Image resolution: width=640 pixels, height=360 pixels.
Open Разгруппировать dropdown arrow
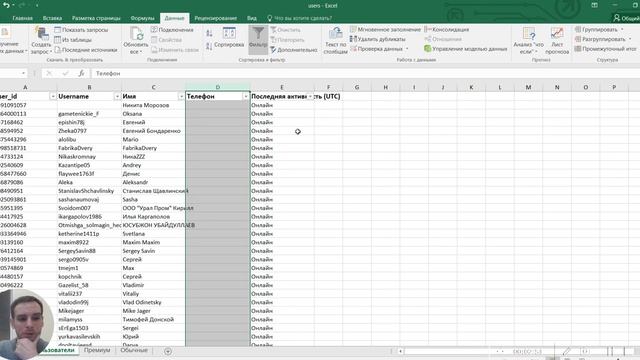point(631,39)
